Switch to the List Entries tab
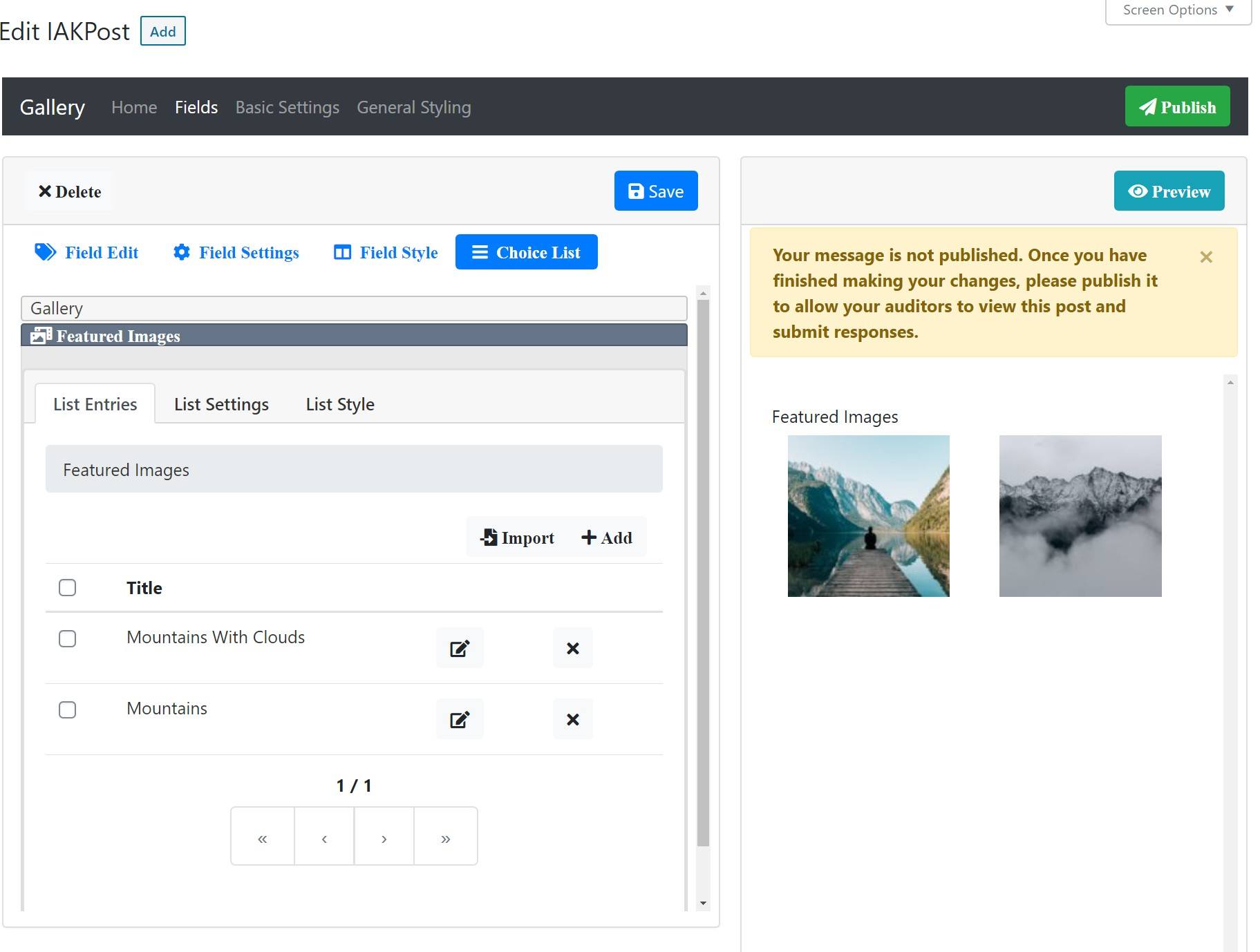Screen dimensions: 1260x952 coord(95,404)
